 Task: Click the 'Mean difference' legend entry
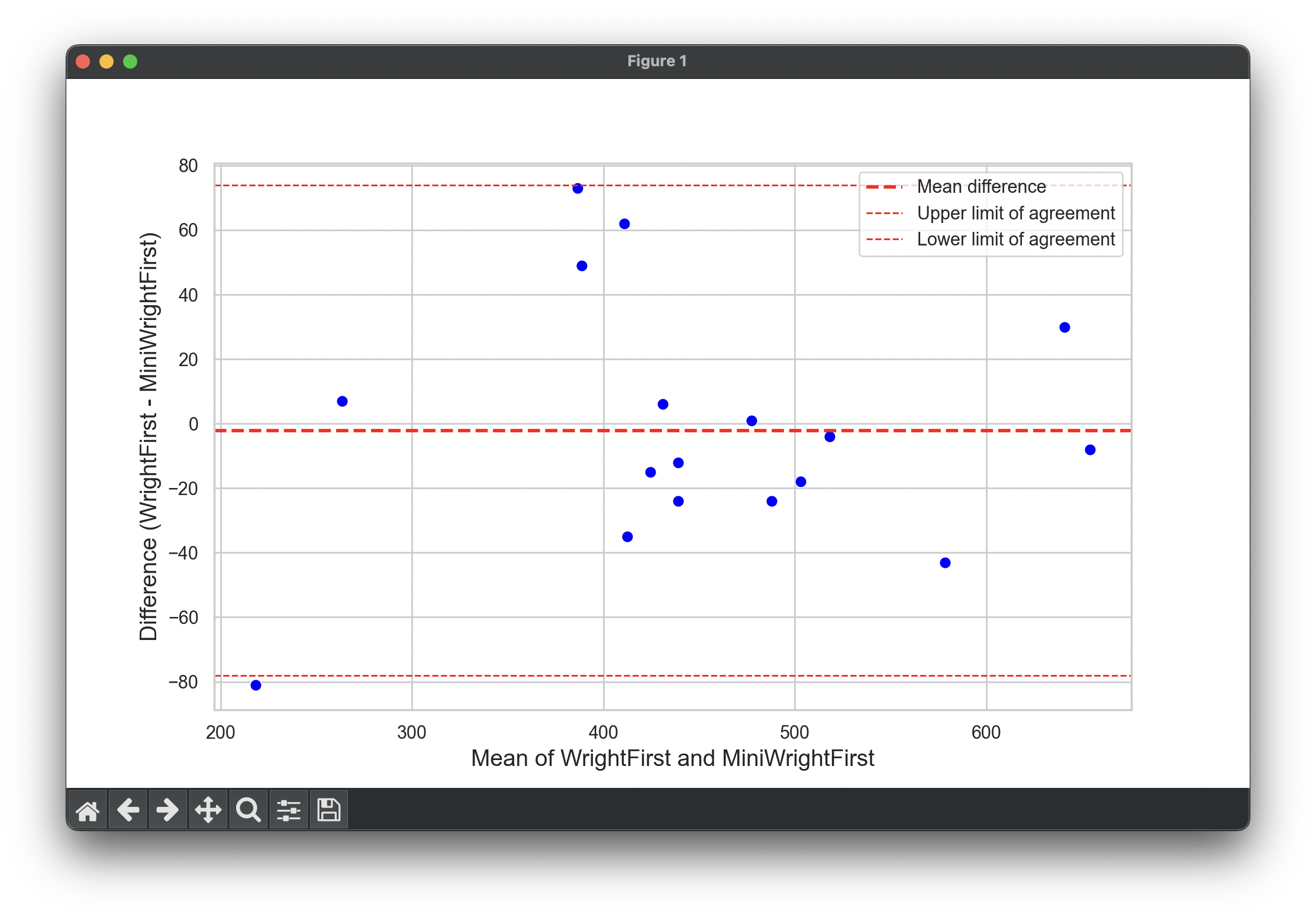pyautogui.click(x=981, y=187)
